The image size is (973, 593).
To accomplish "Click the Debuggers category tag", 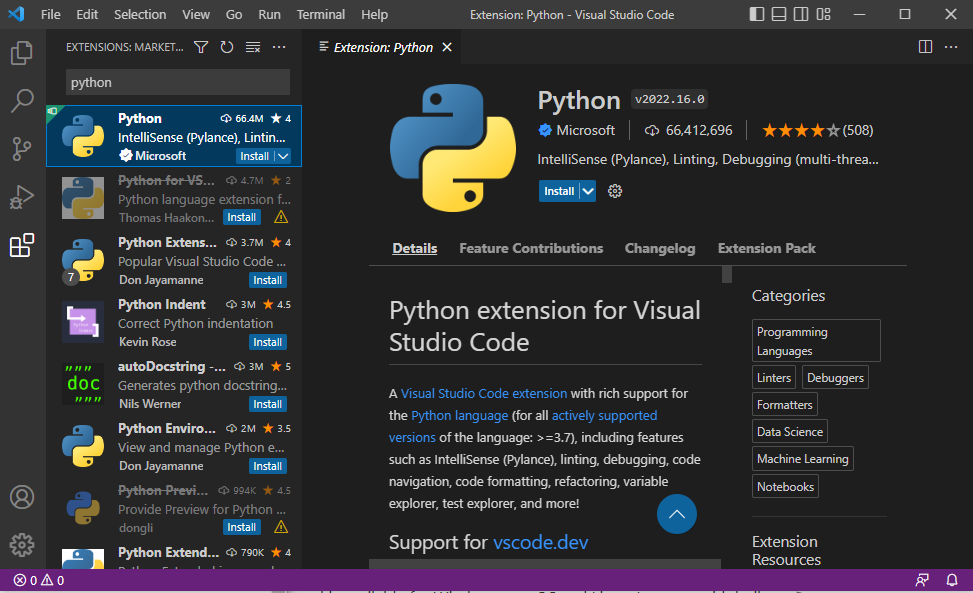I will (x=835, y=377).
